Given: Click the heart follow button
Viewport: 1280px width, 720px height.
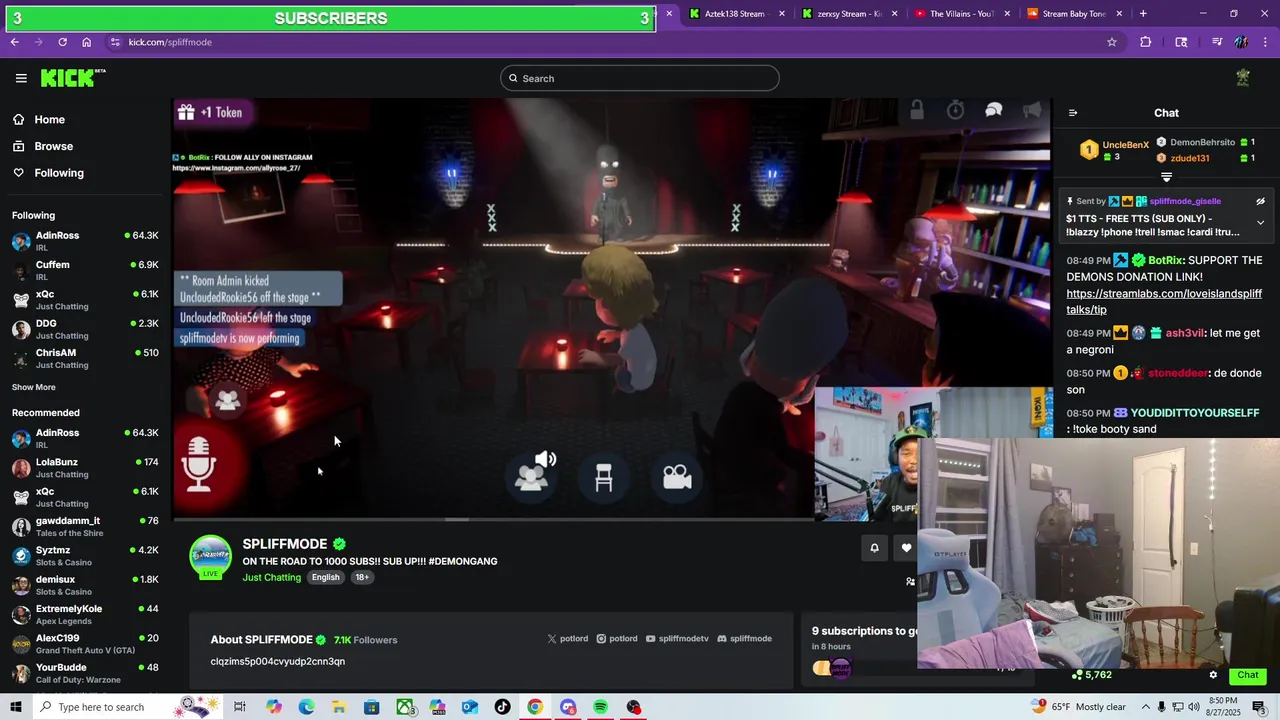Looking at the screenshot, I should click(x=906, y=548).
